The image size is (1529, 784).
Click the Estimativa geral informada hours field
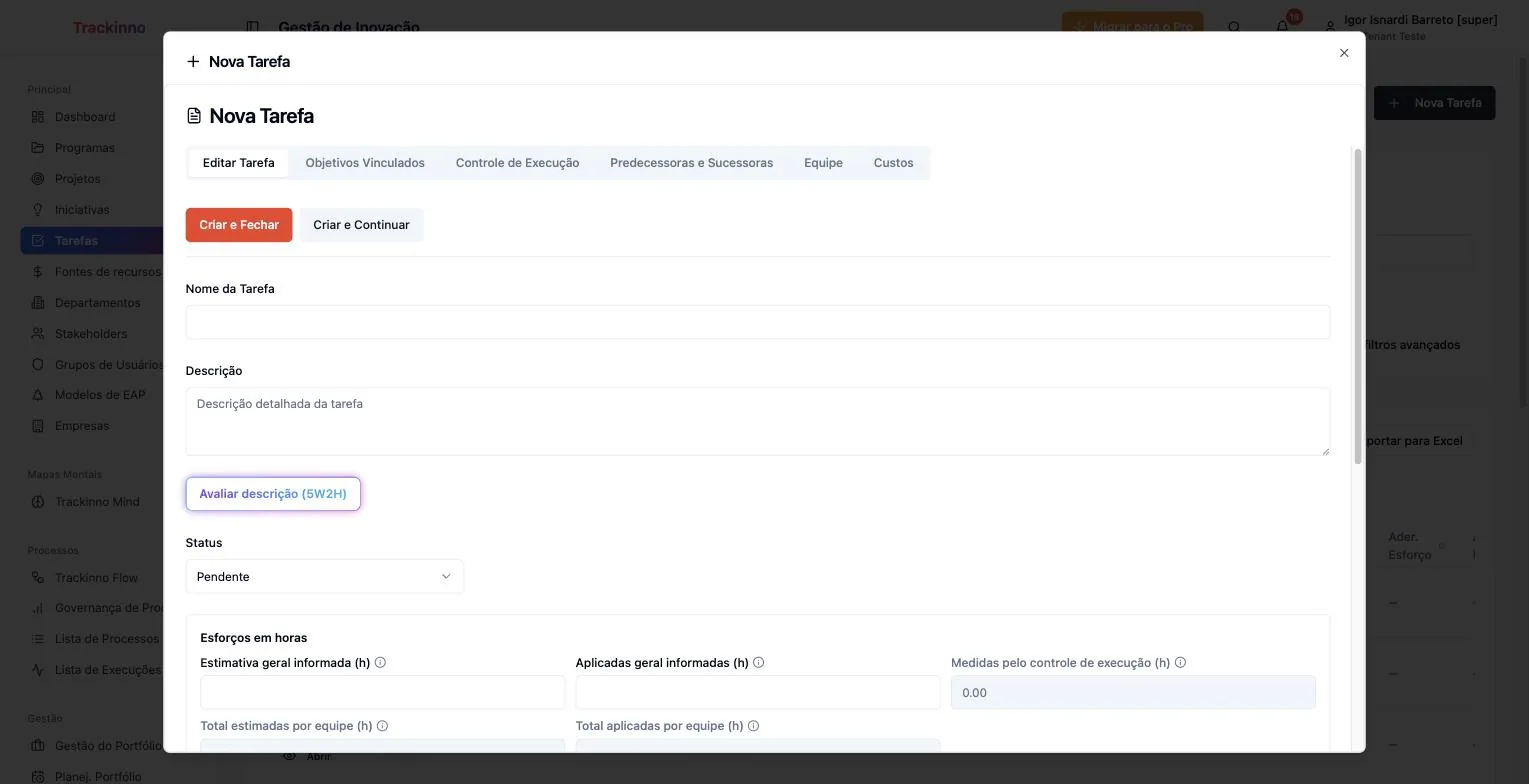[x=383, y=693]
